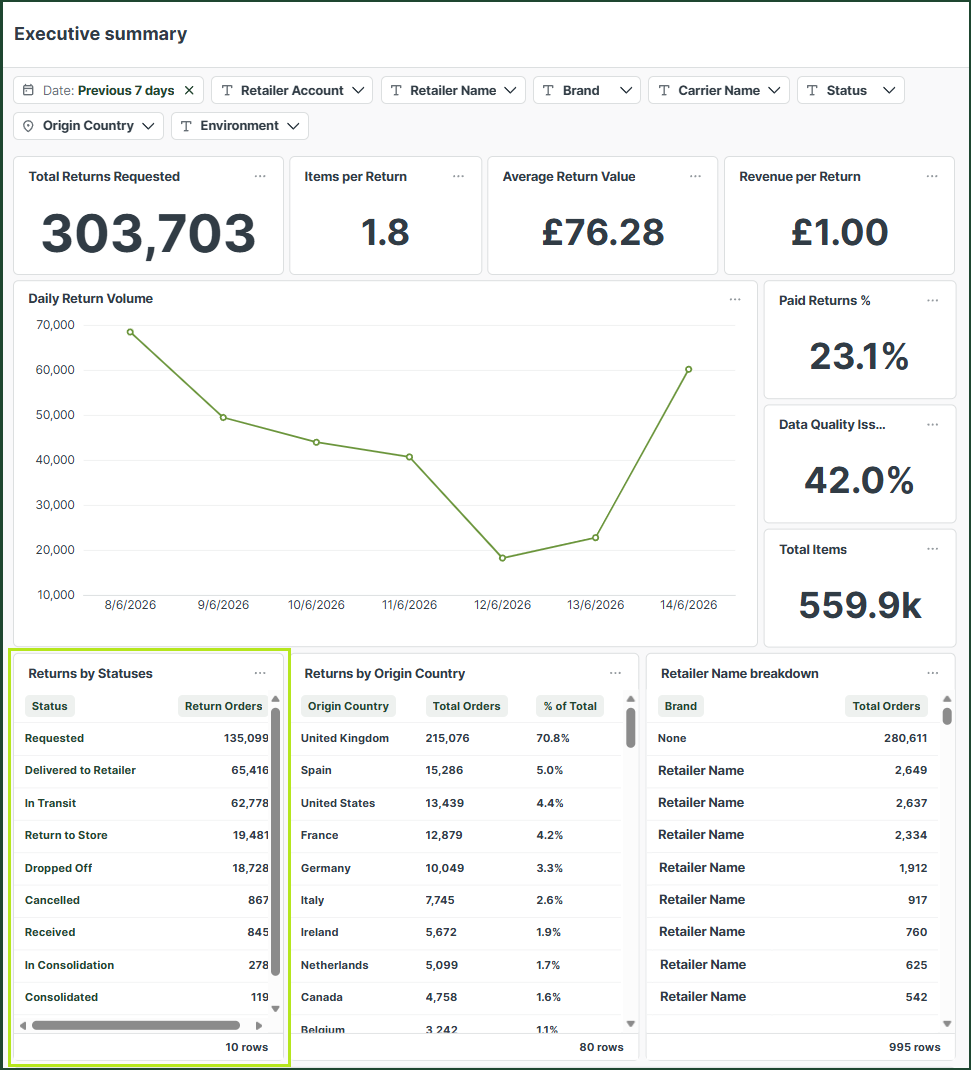The image size is (971, 1070).
Task: Remove the Previous 7 days date filter
Action: (x=190, y=90)
